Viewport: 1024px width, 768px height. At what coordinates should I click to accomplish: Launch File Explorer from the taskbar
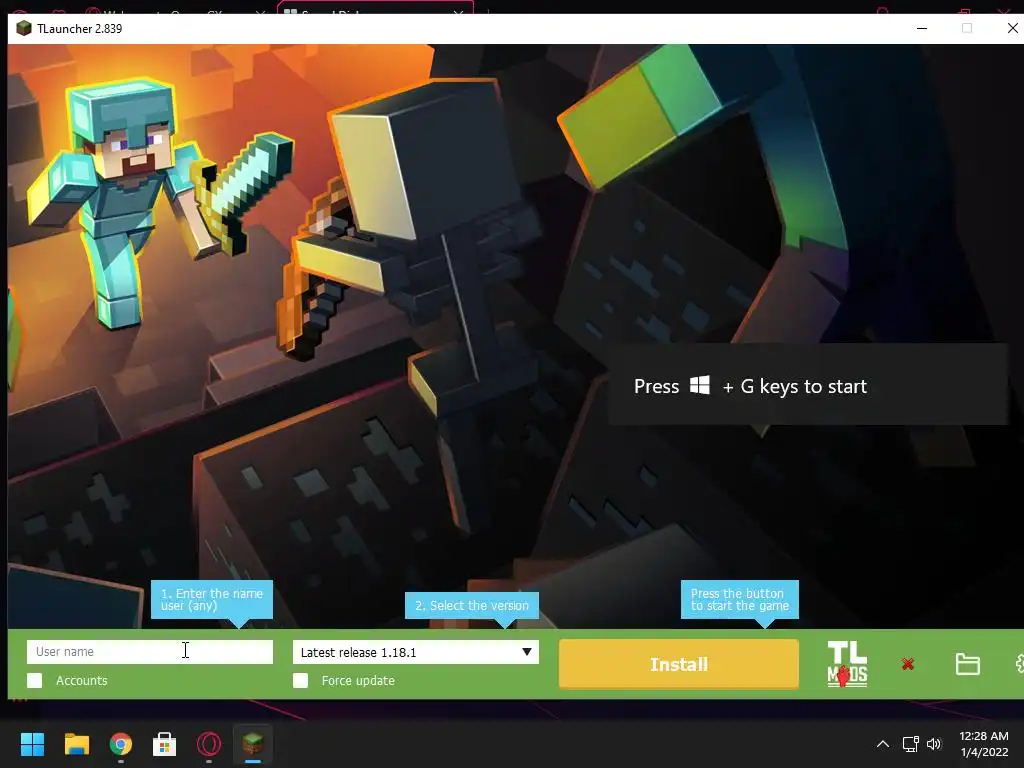tap(76, 744)
